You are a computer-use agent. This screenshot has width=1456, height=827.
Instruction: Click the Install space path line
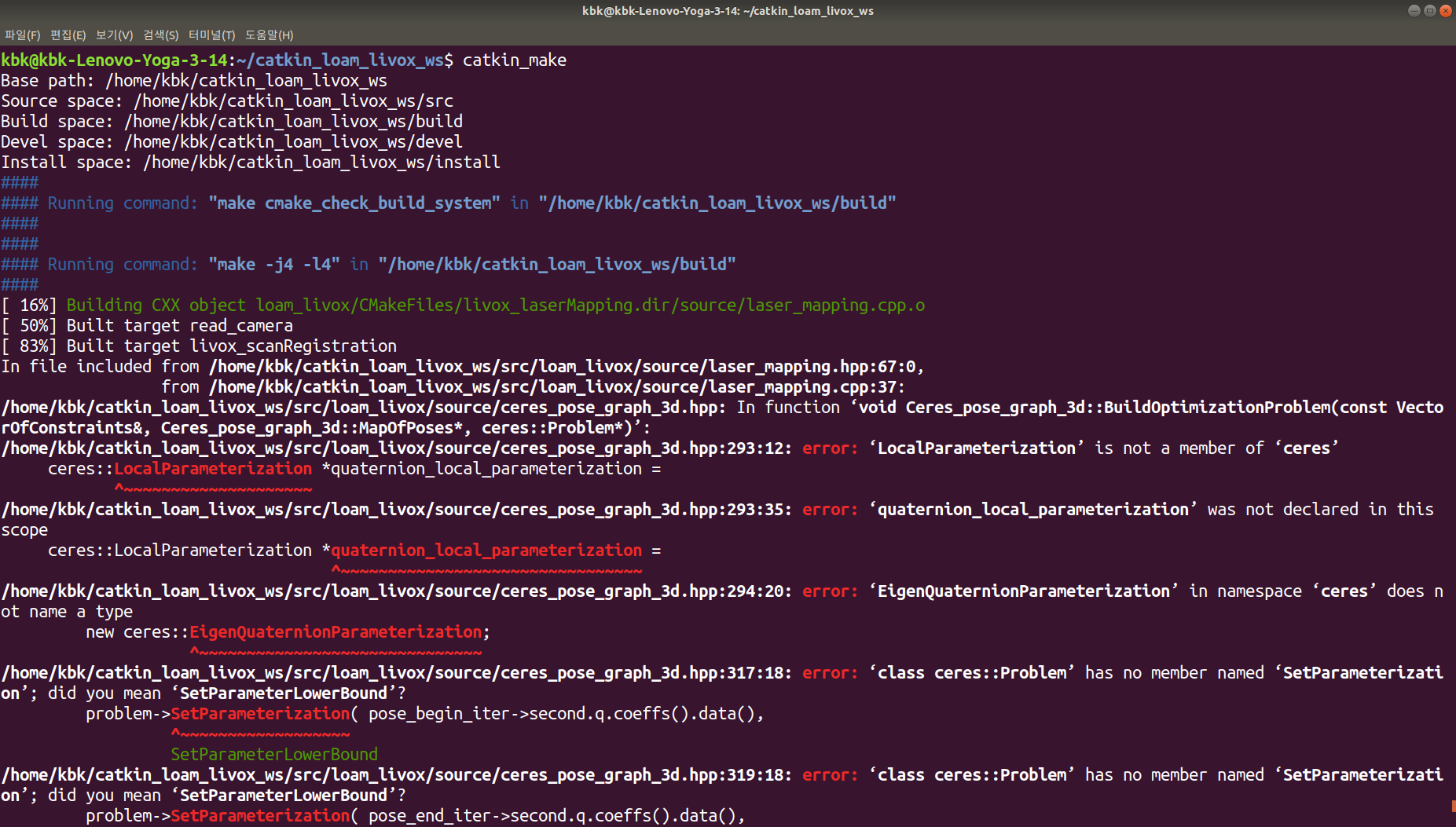pos(251,163)
